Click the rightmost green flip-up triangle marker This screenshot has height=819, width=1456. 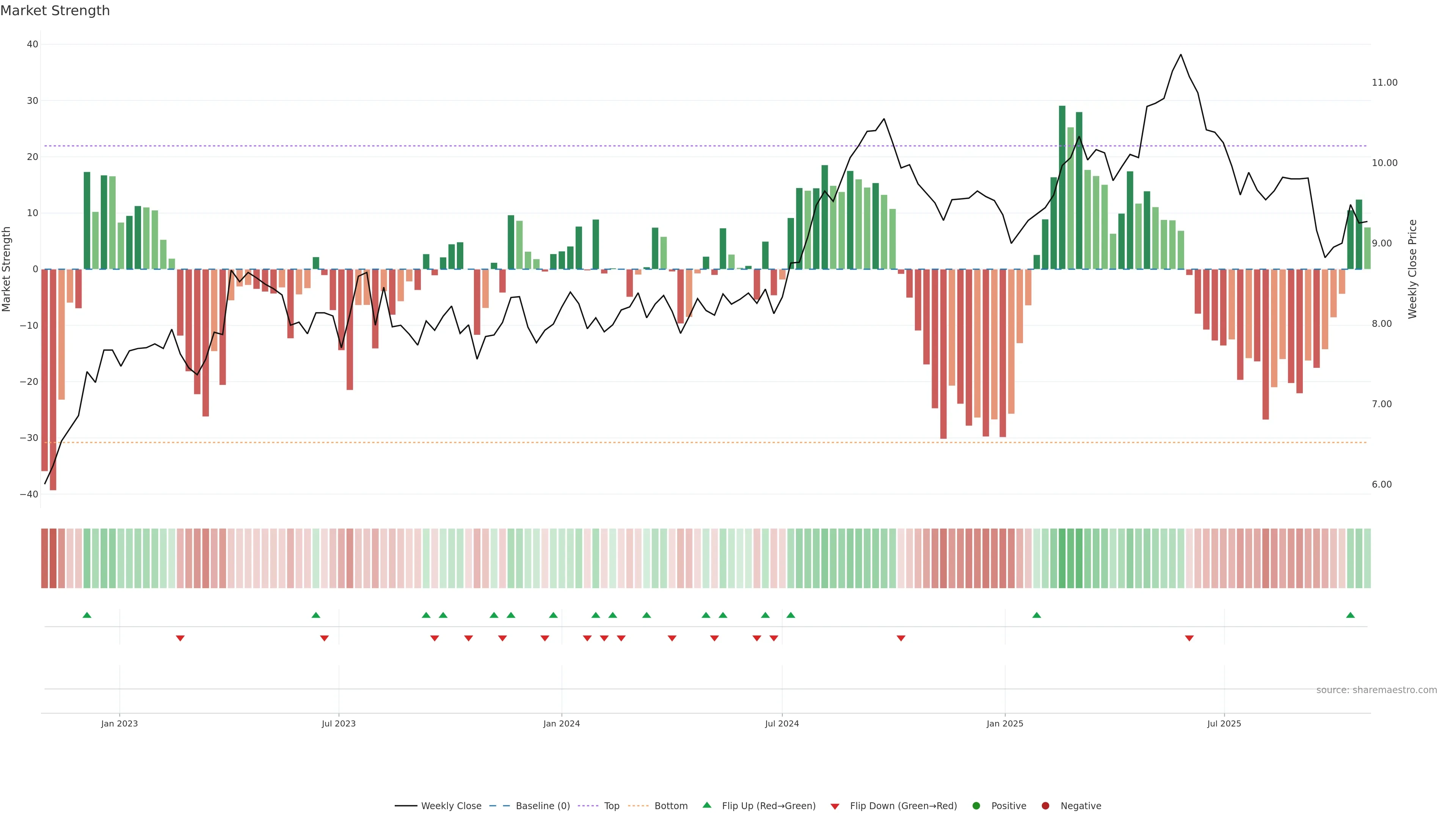[x=1350, y=615]
